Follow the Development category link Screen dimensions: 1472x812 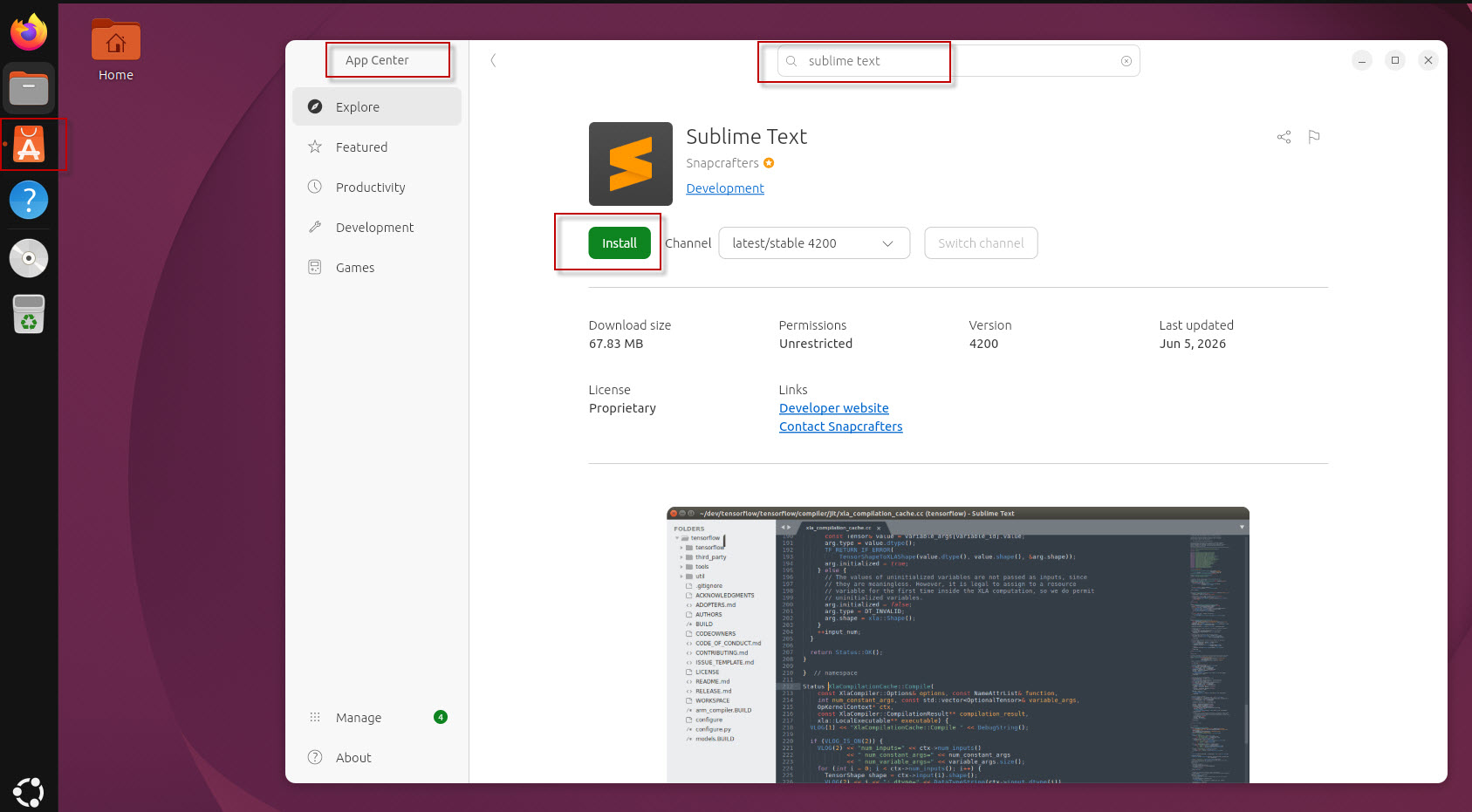click(725, 188)
